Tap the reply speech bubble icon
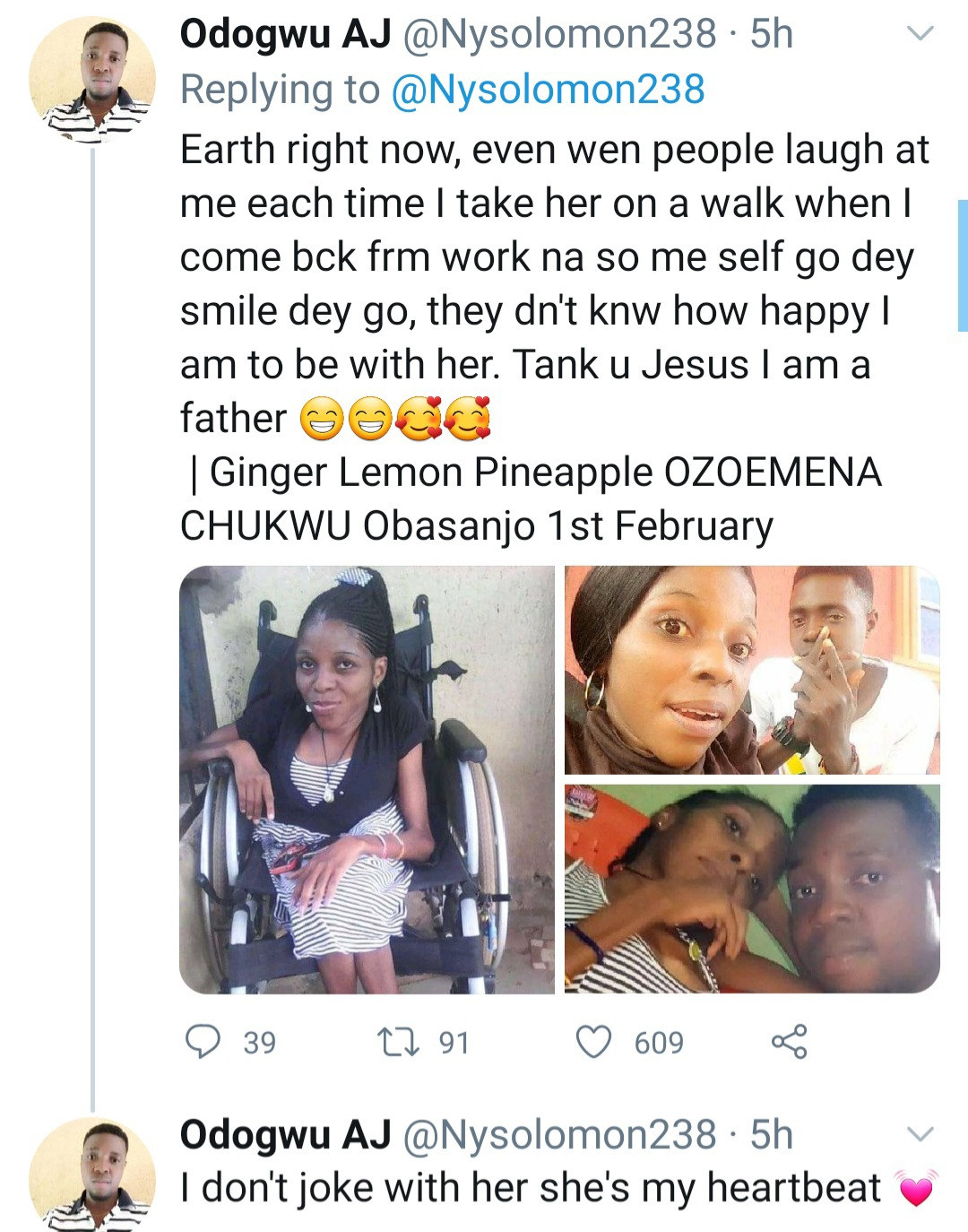Screen dimensions: 968x1232 [x=203, y=1042]
